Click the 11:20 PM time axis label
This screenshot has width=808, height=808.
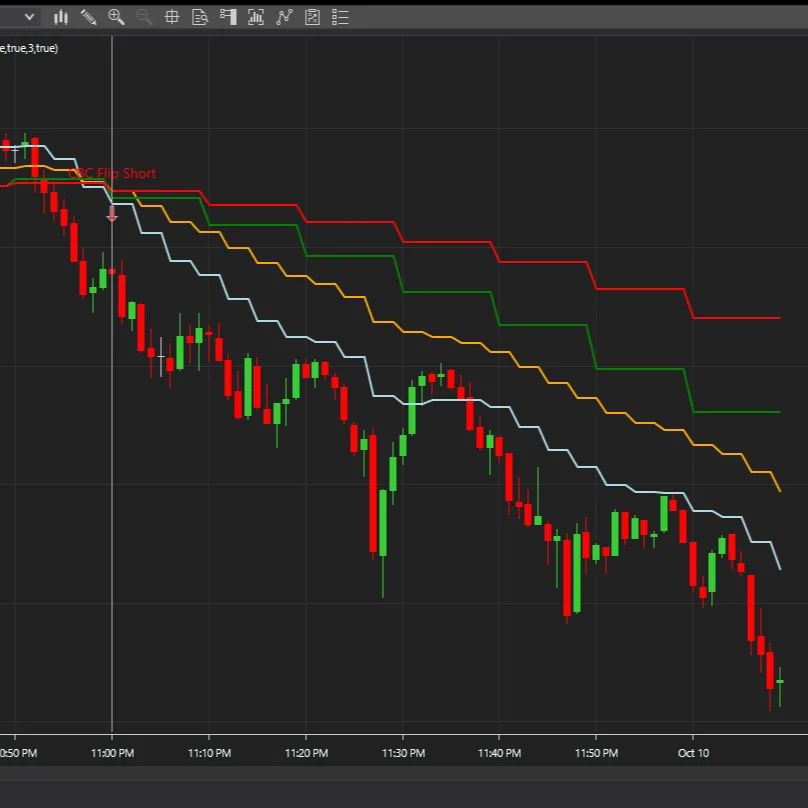pos(306,753)
